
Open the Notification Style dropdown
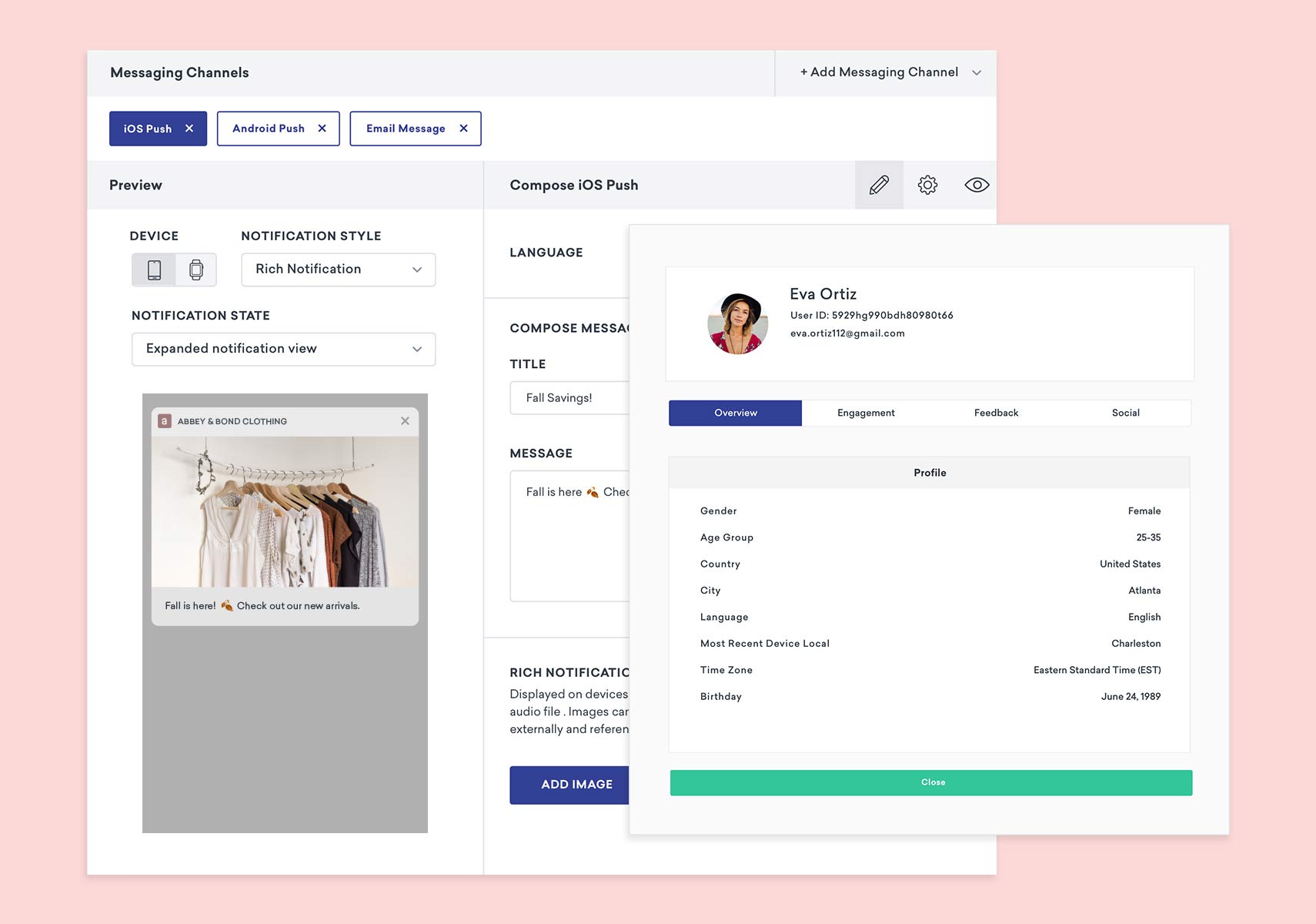(x=338, y=269)
